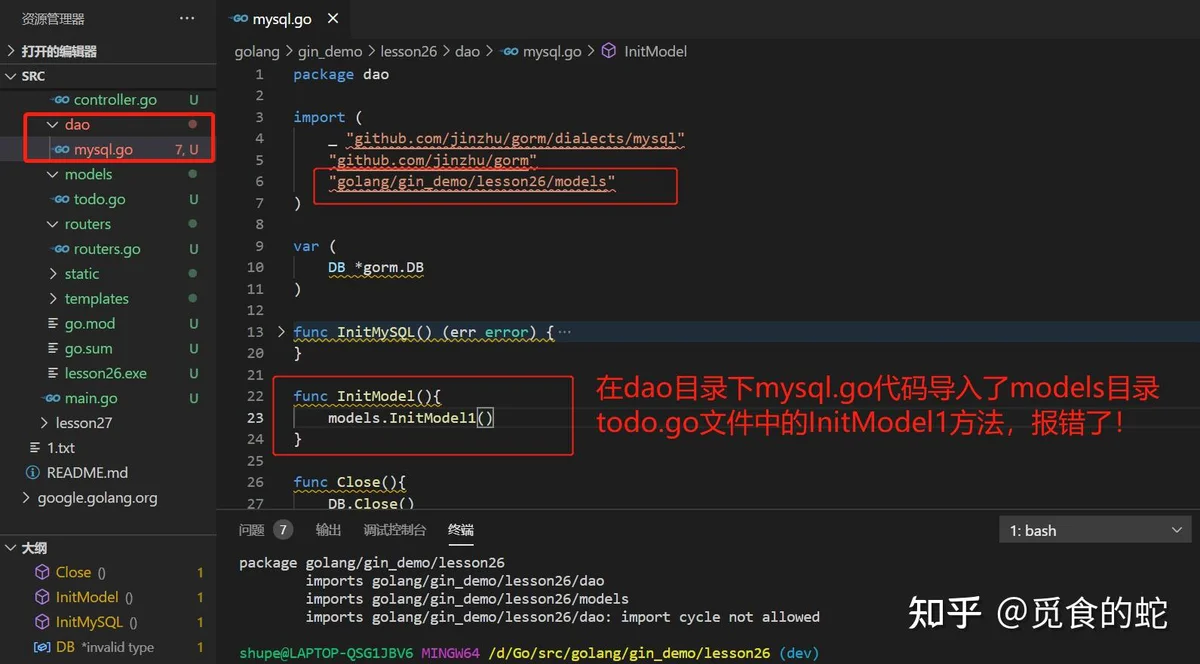Click the Go file icon beside mysql.go in tree

[x=62, y=150]
